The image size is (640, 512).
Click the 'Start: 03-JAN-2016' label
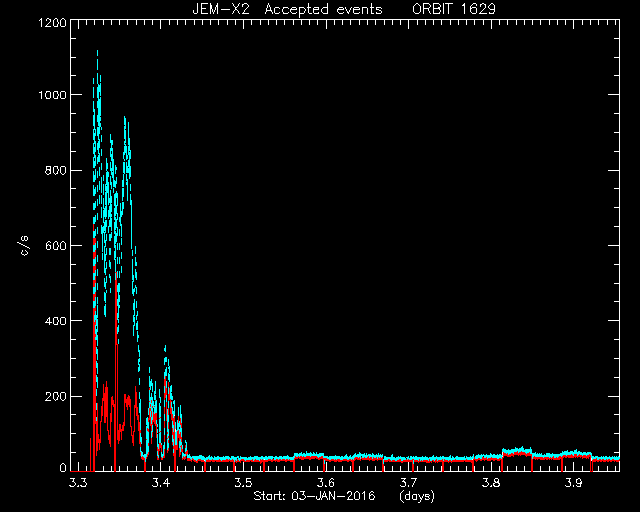314,496
